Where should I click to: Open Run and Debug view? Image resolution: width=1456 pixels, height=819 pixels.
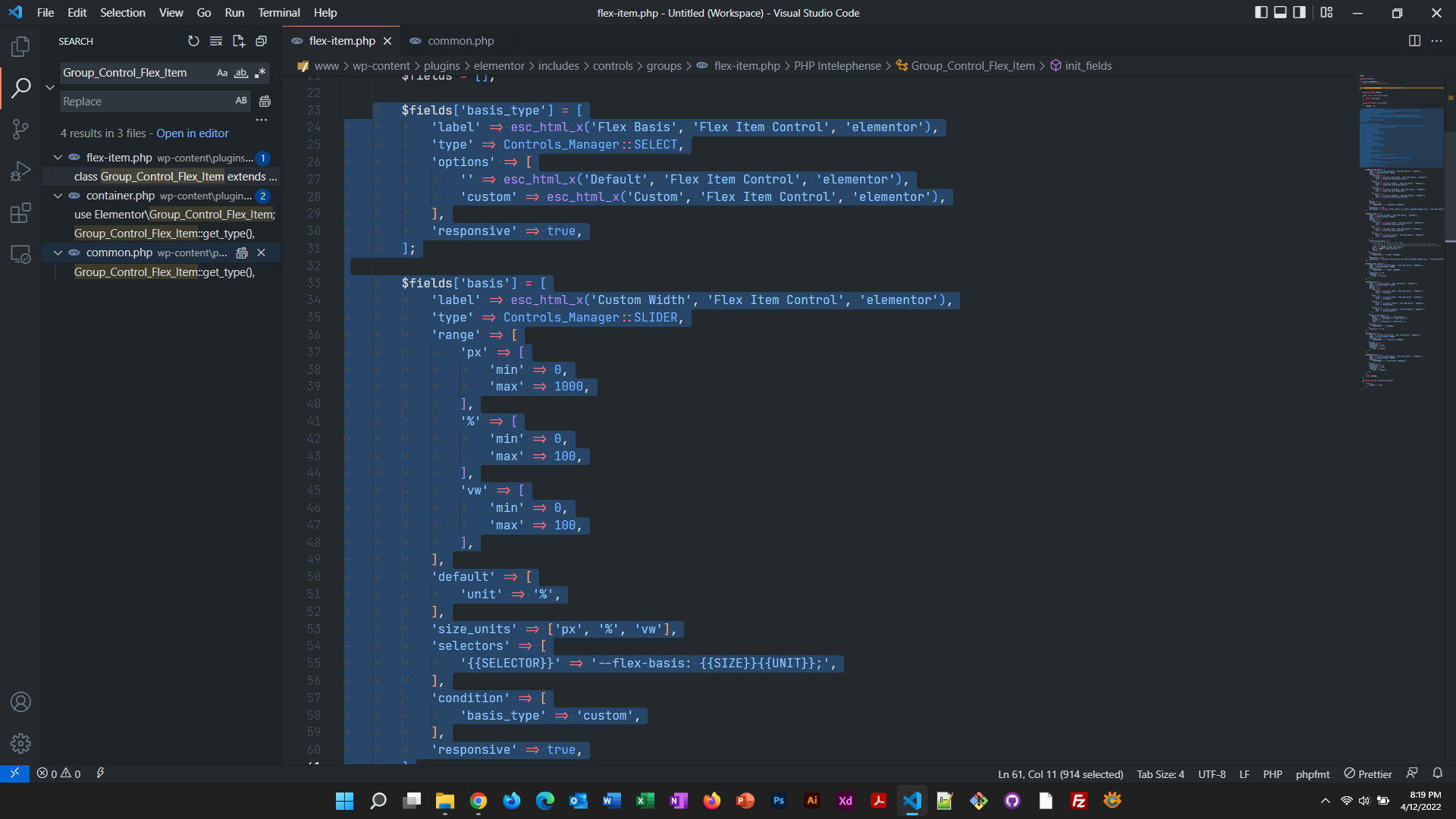20,171
